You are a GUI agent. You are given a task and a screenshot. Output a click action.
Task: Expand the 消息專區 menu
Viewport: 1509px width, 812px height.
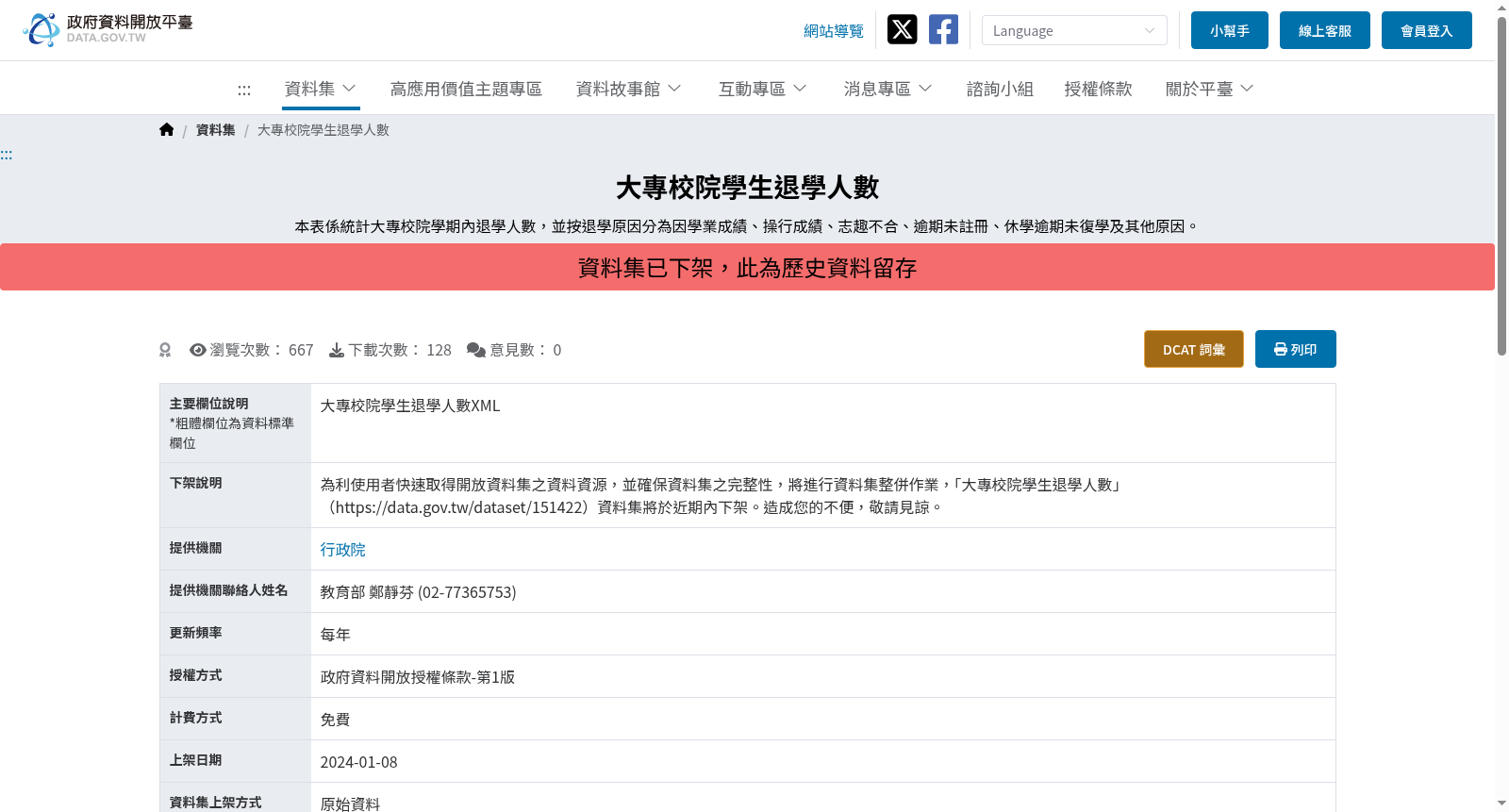pos(888,89)
